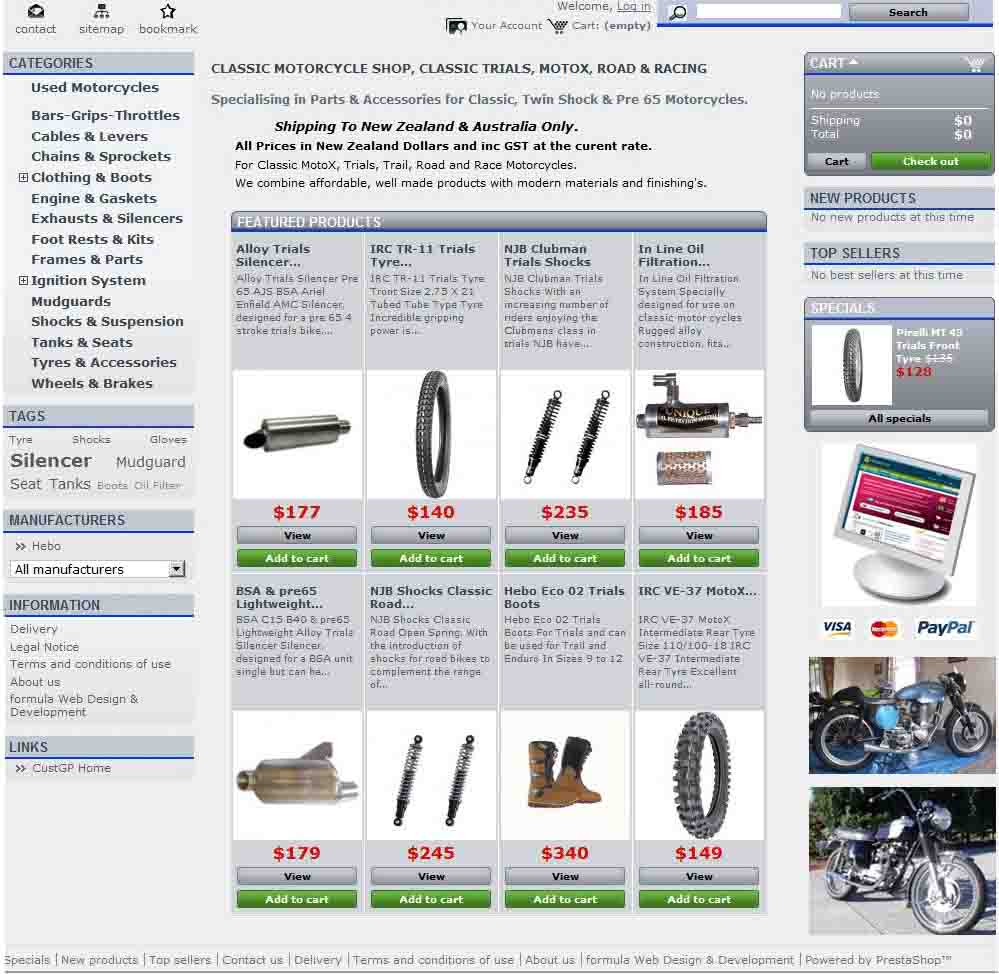Click the shopping cart icon in header
This screenshot has width=999, height=974.
click(x=557, y=26)
